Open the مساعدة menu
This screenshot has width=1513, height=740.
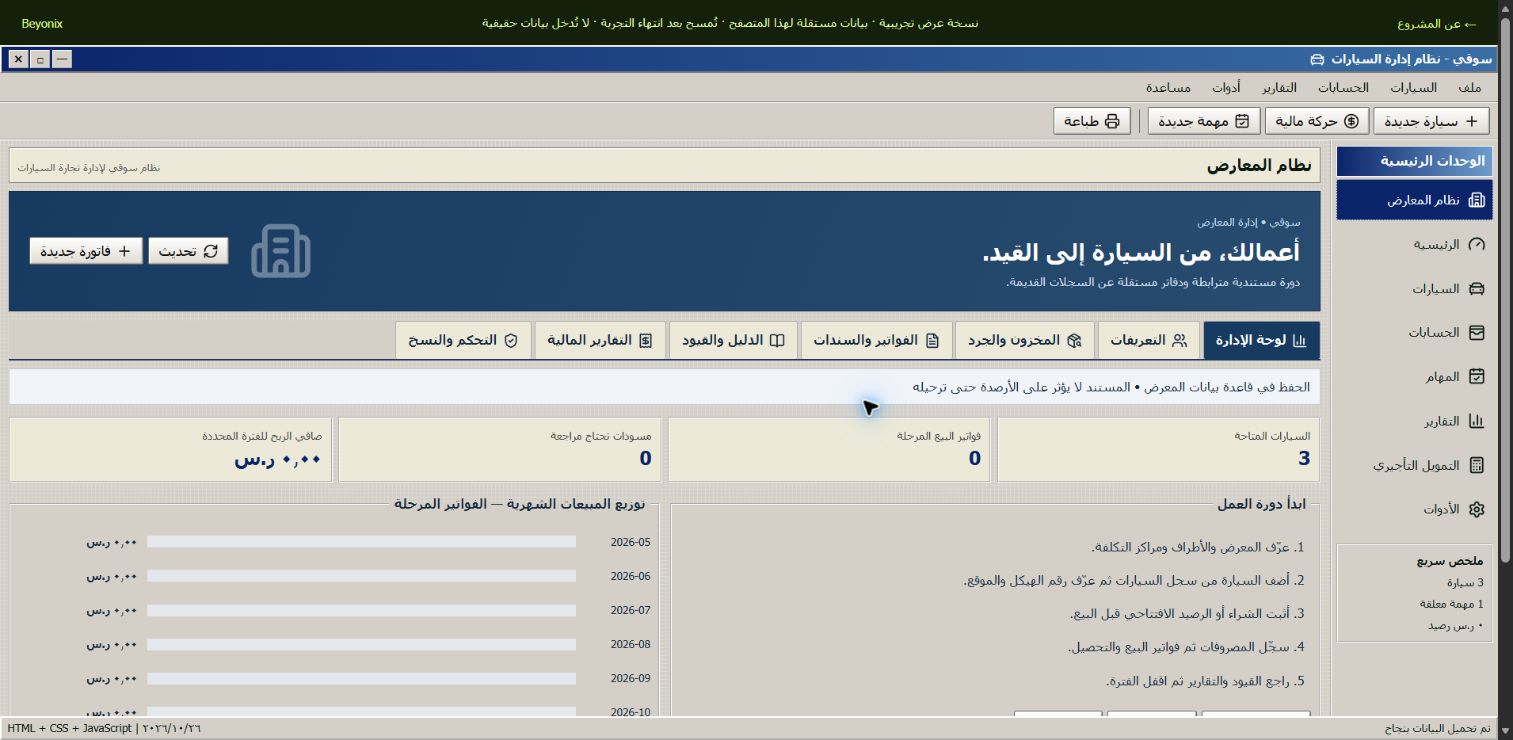pos(1167,88)
